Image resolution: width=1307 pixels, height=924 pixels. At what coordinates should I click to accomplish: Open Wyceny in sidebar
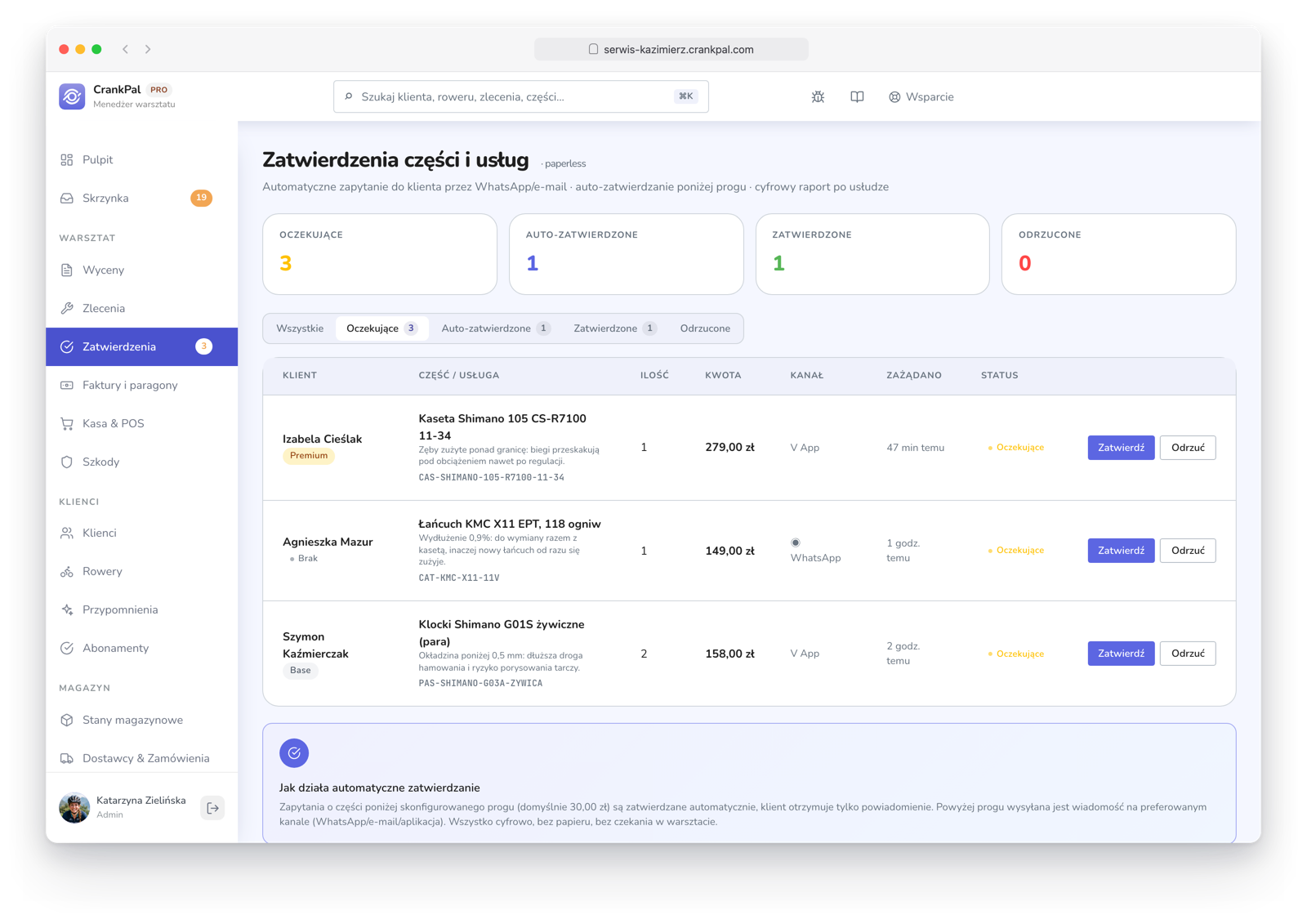coord(142,270)
